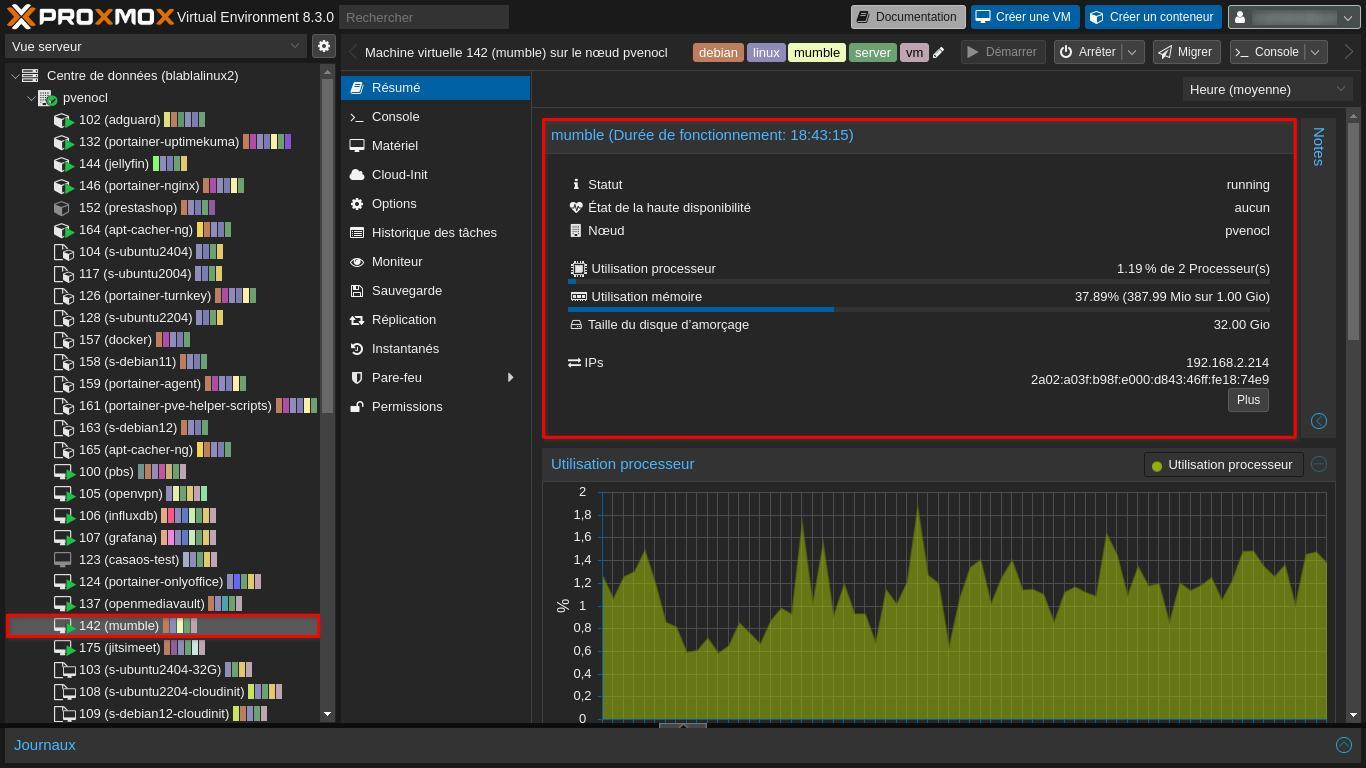Click the Proxmox logo
Viewport: 1366px width, 768px height.
[90, 16]
